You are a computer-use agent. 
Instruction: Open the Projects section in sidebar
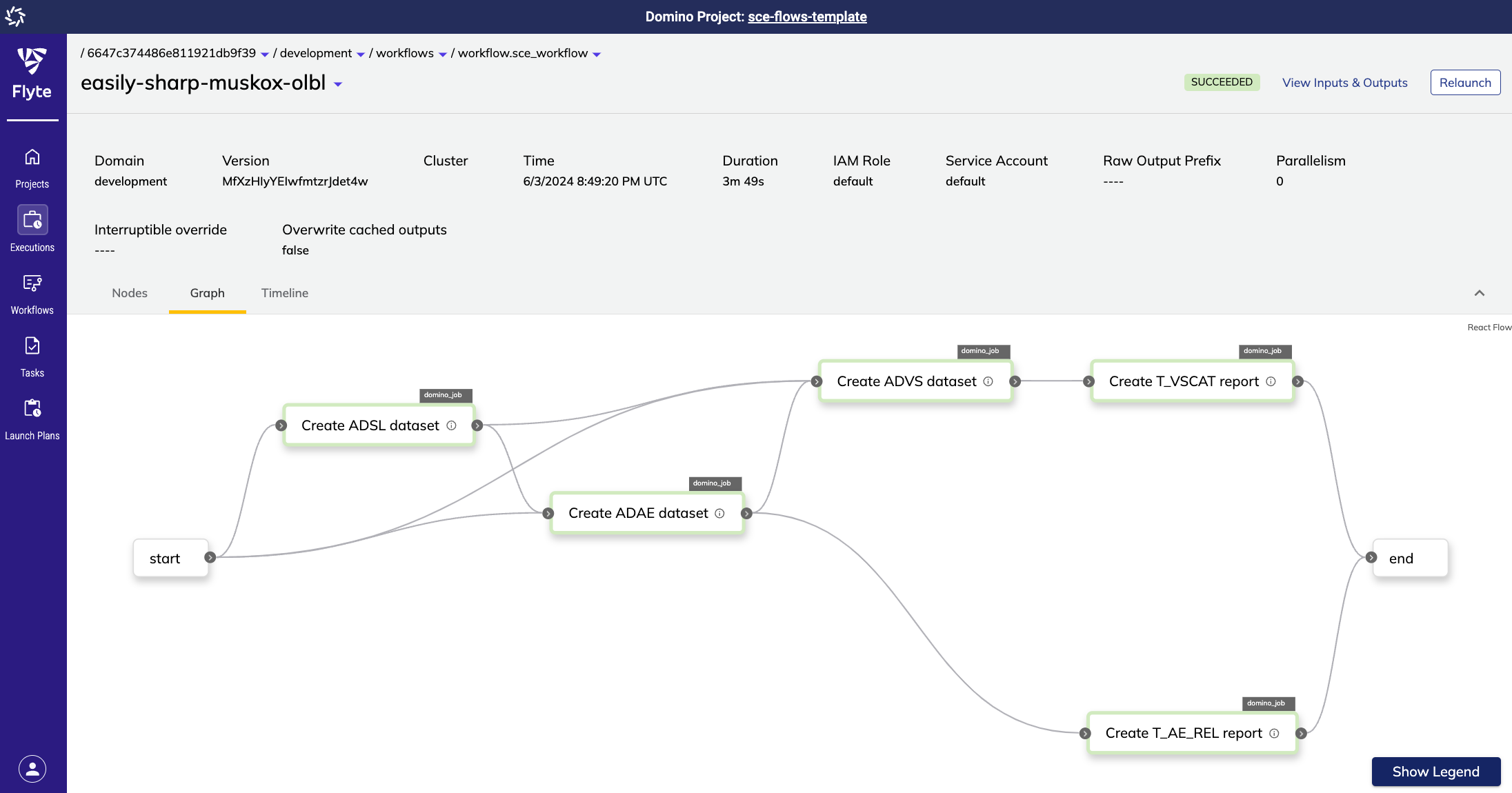tap(32, 167)
